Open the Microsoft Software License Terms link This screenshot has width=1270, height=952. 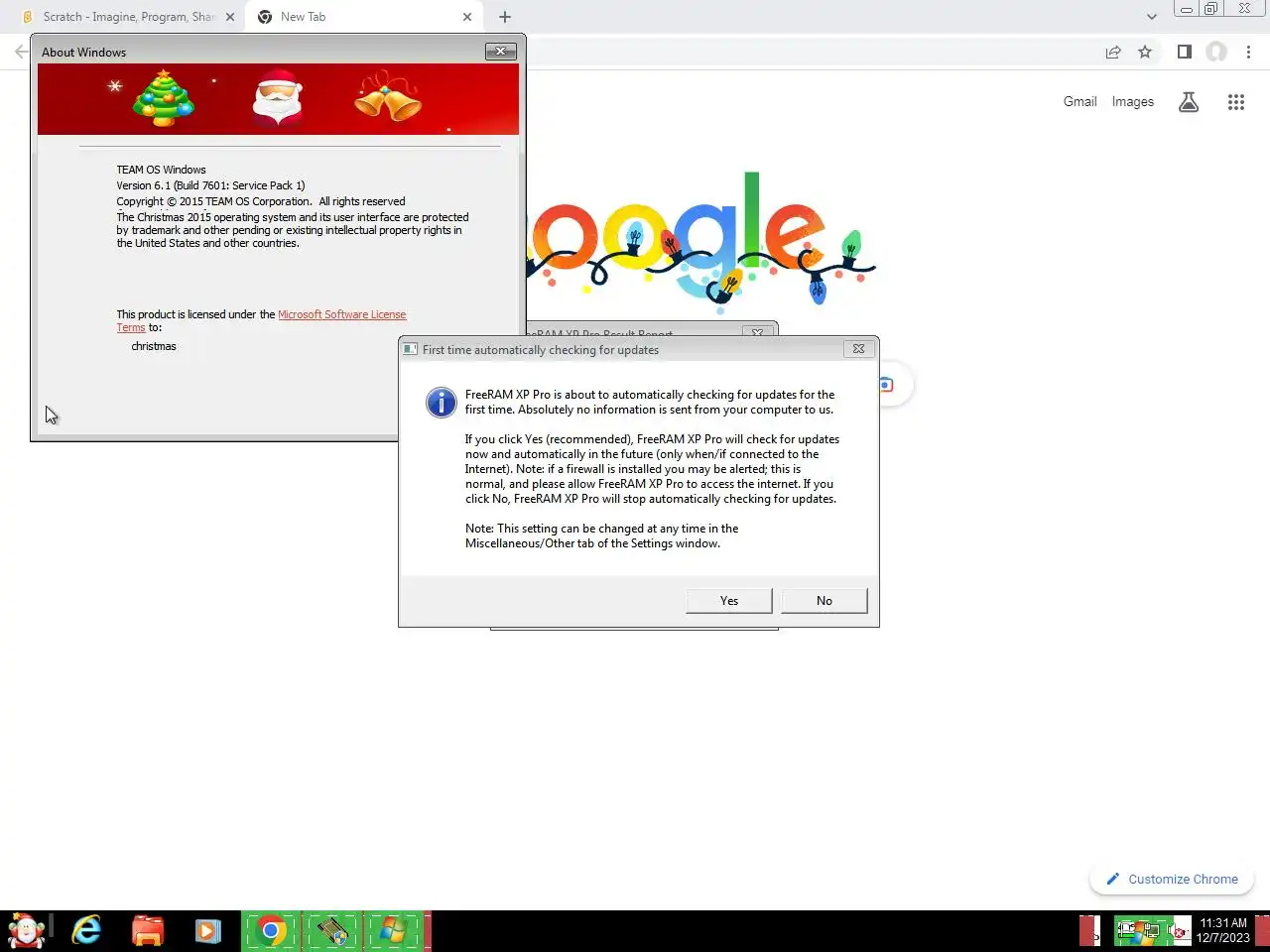click(341, 314)
